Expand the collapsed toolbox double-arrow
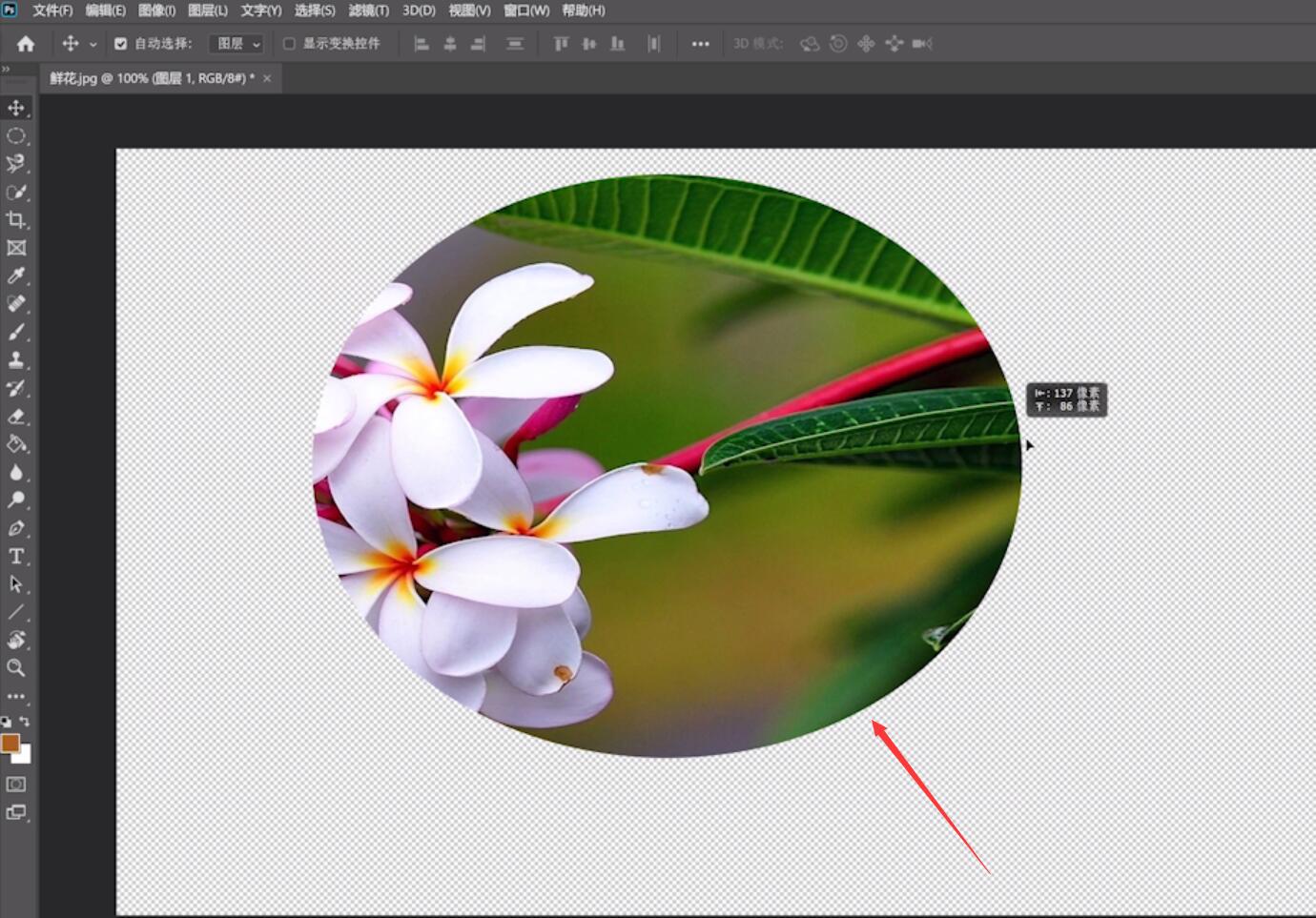The width and height of the screenshot is (1316, 918). coord(6,70)
